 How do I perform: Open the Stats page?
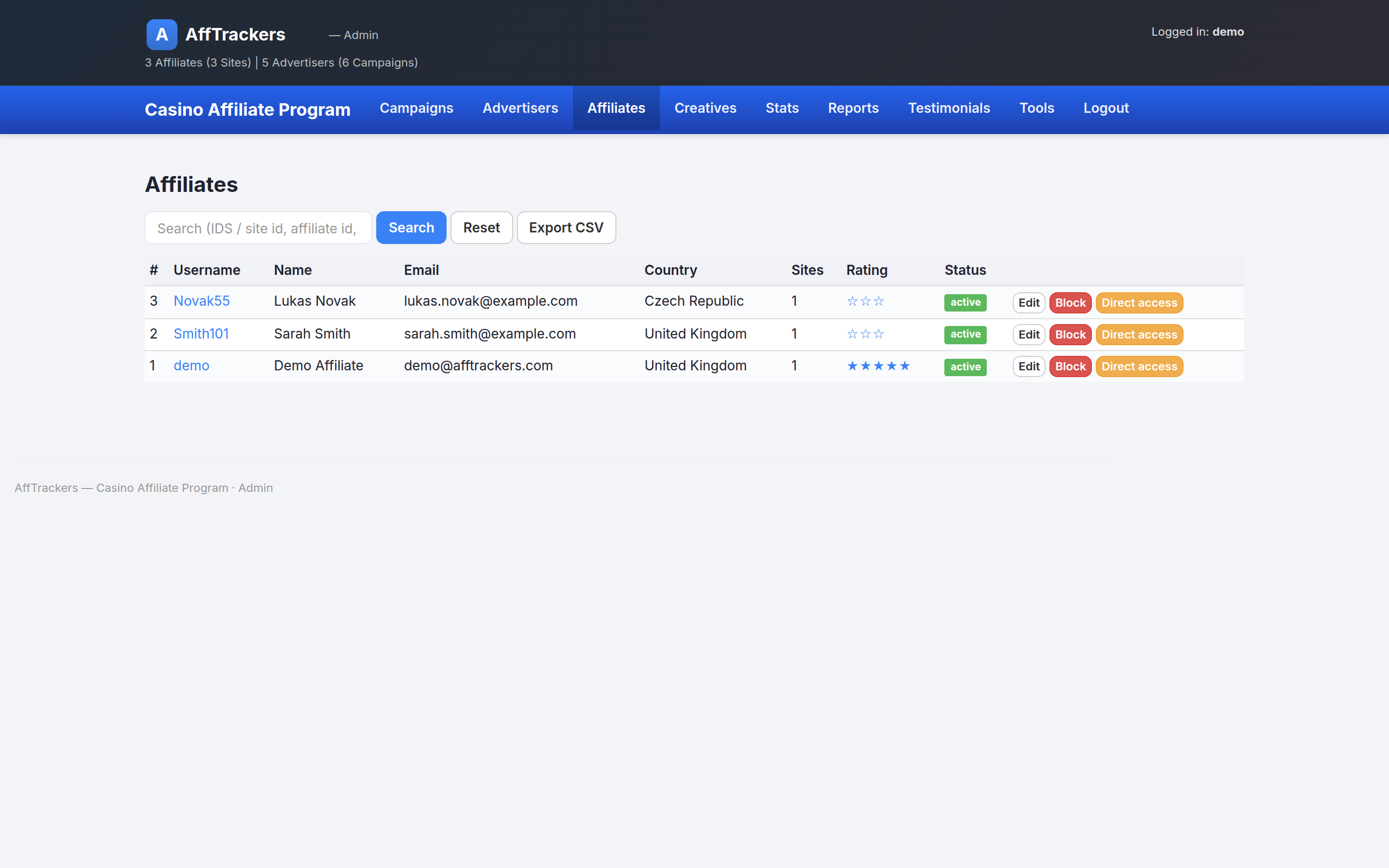coord(782,108)
